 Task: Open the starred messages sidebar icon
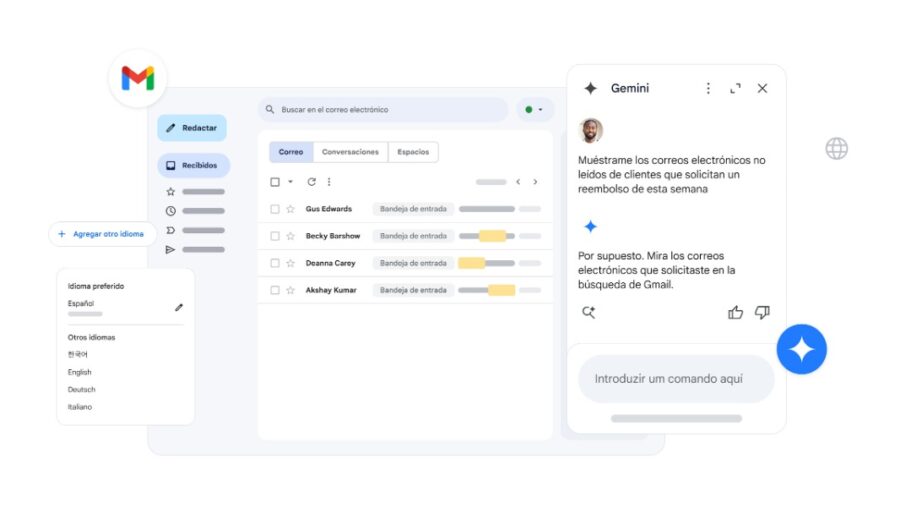pyautogui.click(x=170, y=192)
